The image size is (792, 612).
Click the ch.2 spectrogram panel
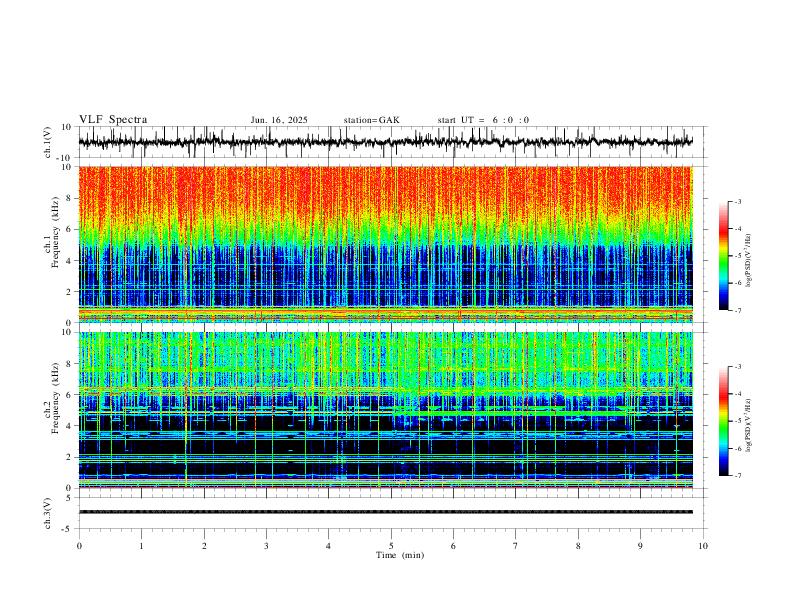point(385,410)
